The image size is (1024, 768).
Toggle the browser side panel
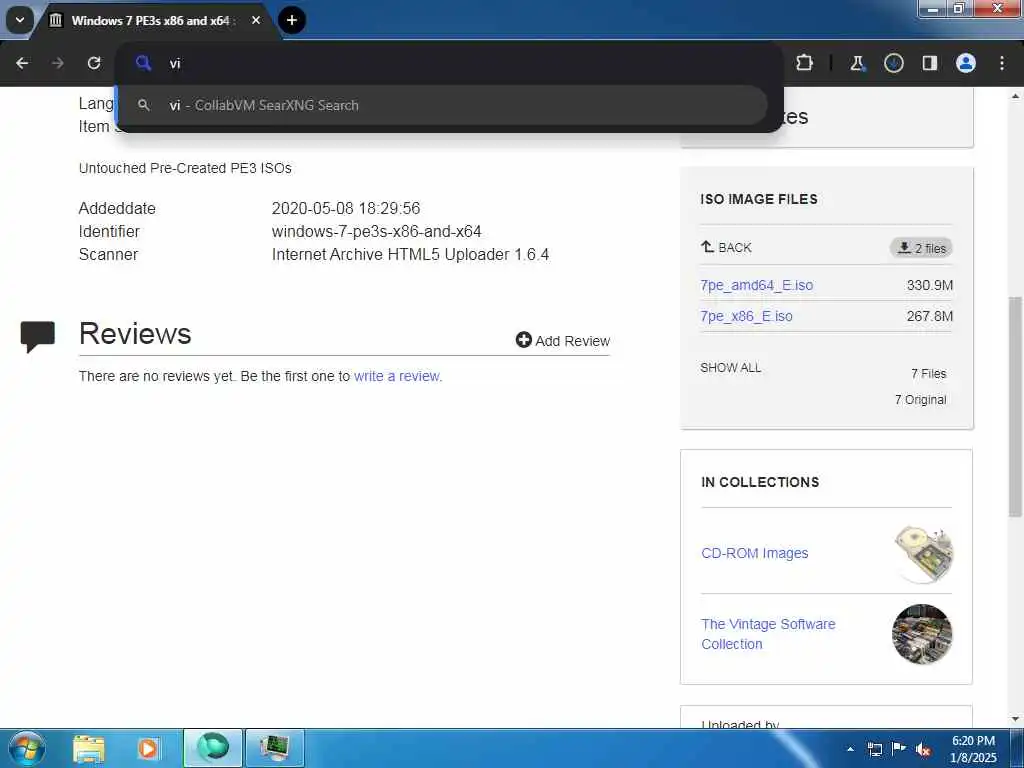(x=929, y=63)
